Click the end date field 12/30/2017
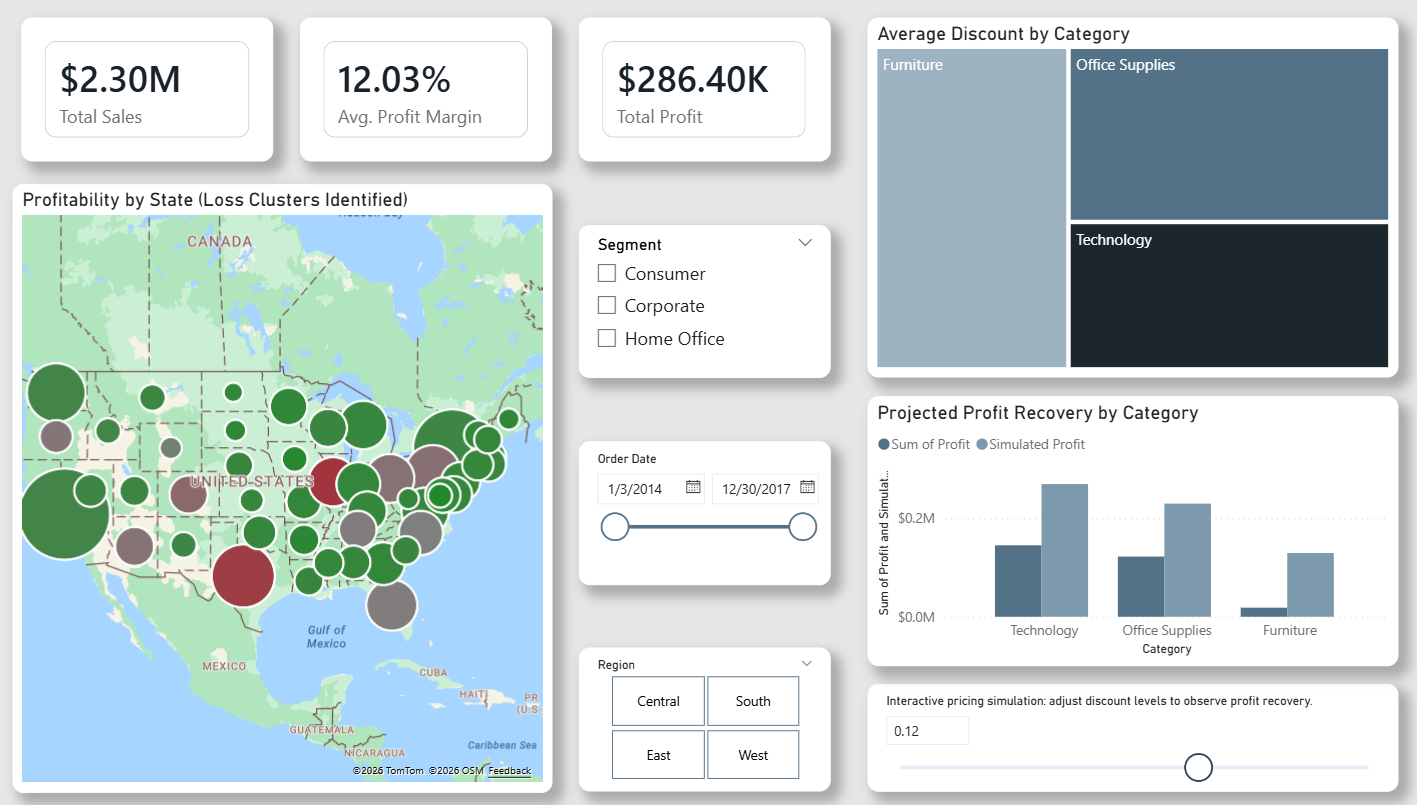The width and height of the screenshot is (1417, 805). coord(765,488)
